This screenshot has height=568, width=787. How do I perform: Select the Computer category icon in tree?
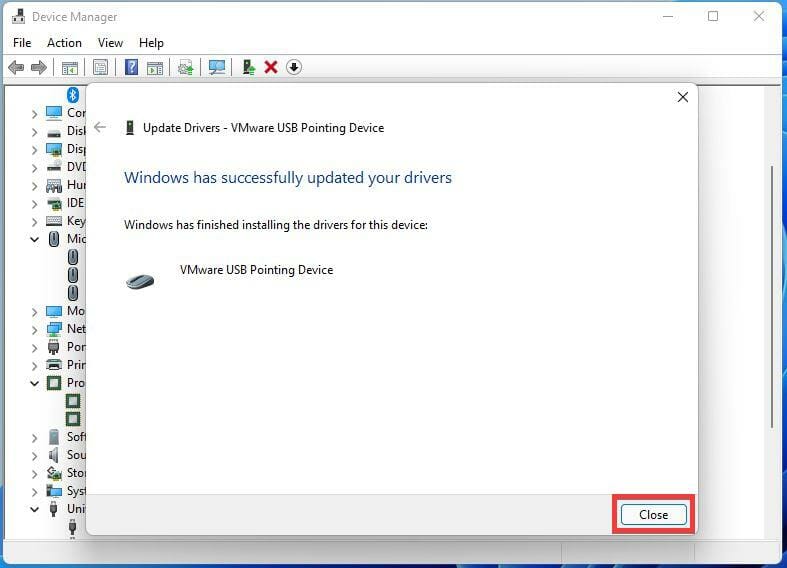click(x=54, y=113)
